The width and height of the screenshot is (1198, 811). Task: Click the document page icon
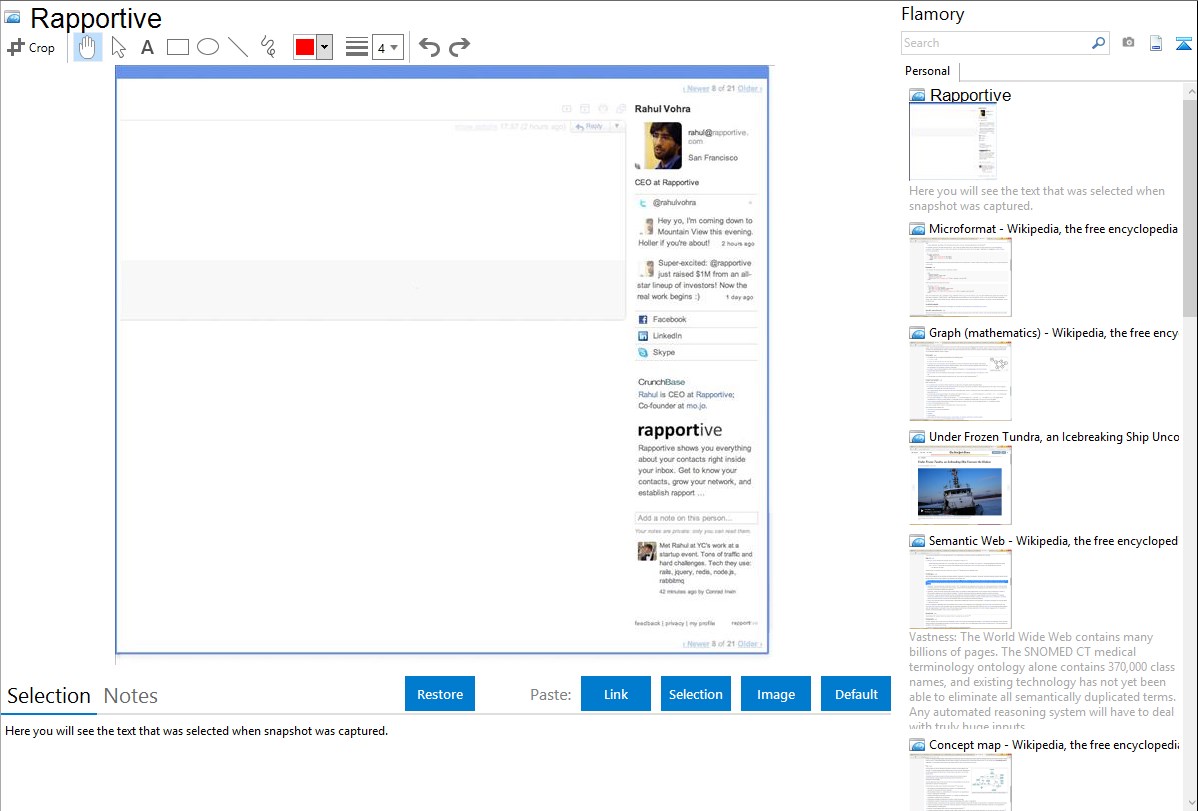click(1156, 43)
